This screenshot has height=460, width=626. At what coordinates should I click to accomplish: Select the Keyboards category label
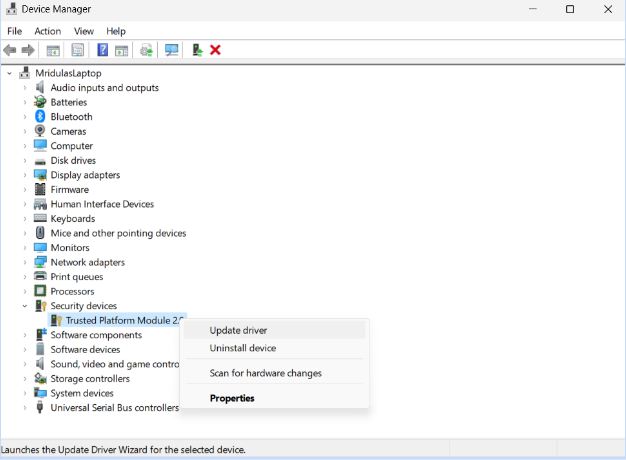[73, 218]
